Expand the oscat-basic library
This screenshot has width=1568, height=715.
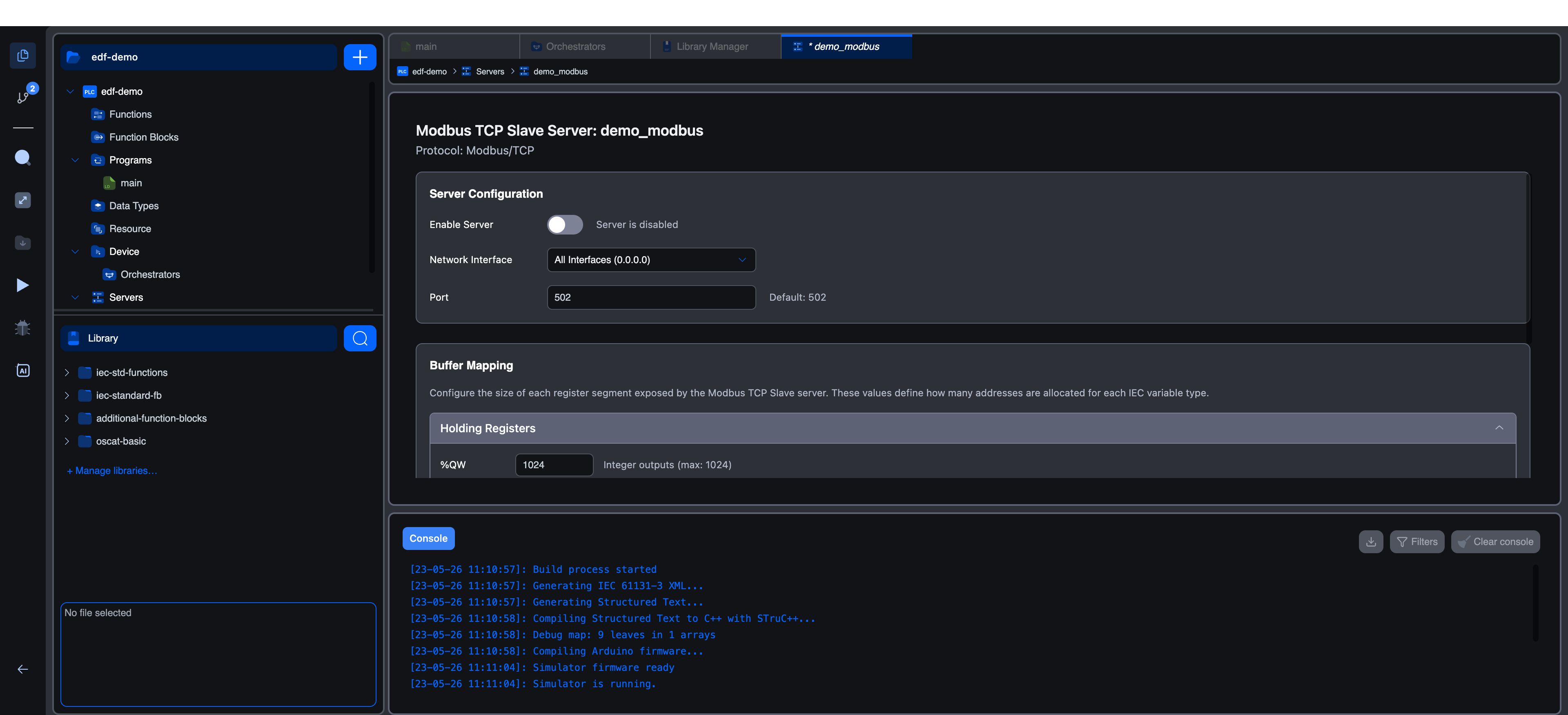click(67, 441)
